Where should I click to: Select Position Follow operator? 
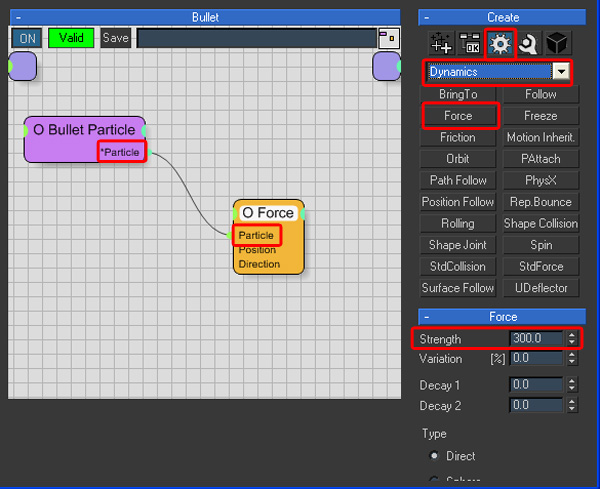[x=458, y=202]
